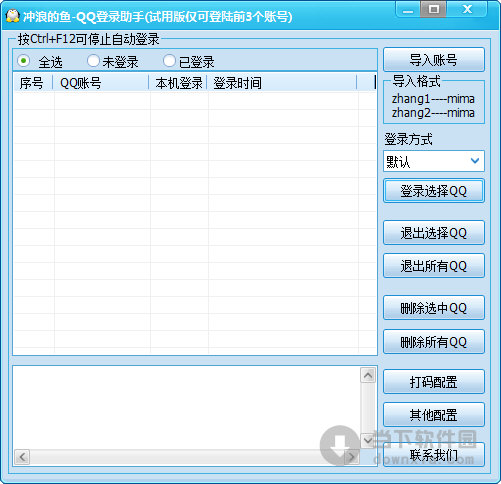Click the 退出所有QQ button

coord(434,266)
